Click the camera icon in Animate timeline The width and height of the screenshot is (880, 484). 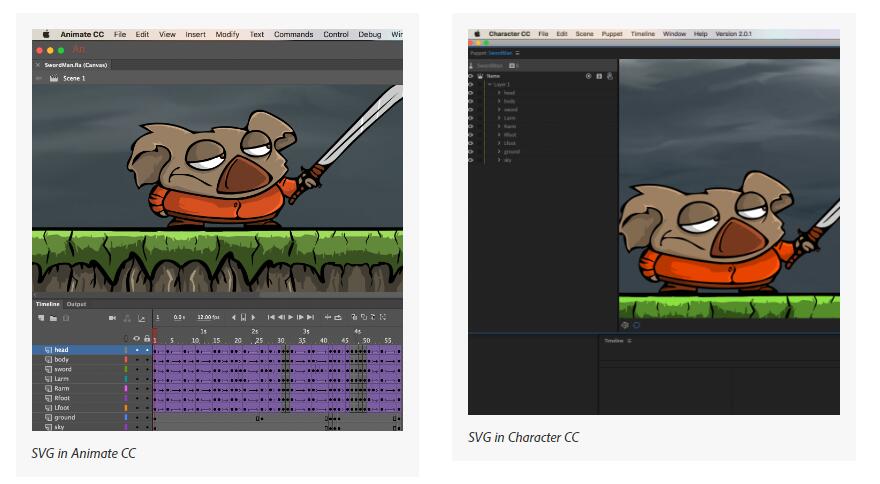point(112,318)
